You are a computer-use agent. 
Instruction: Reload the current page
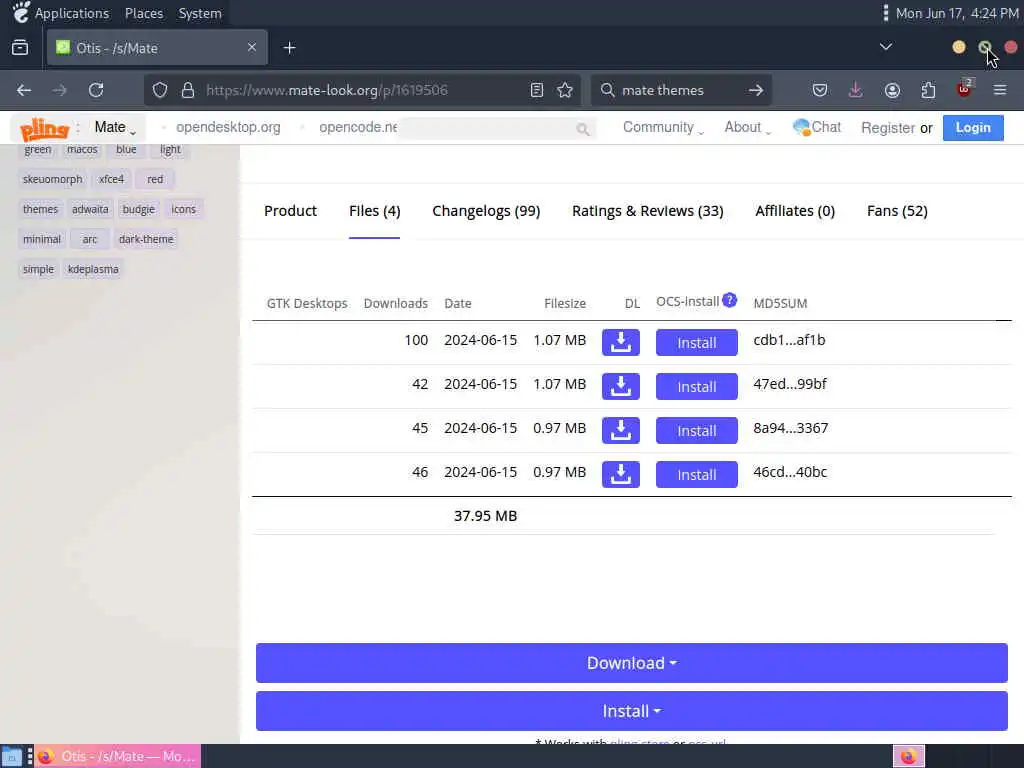pyautogui.click(x=96, y=90)
